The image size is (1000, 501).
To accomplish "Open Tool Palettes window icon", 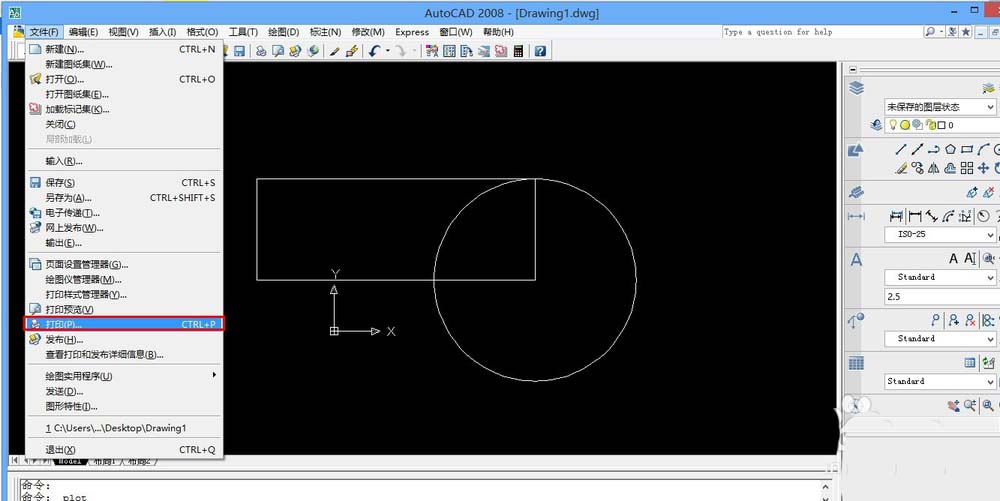I will pyautogui.click(x=467, y=51).
